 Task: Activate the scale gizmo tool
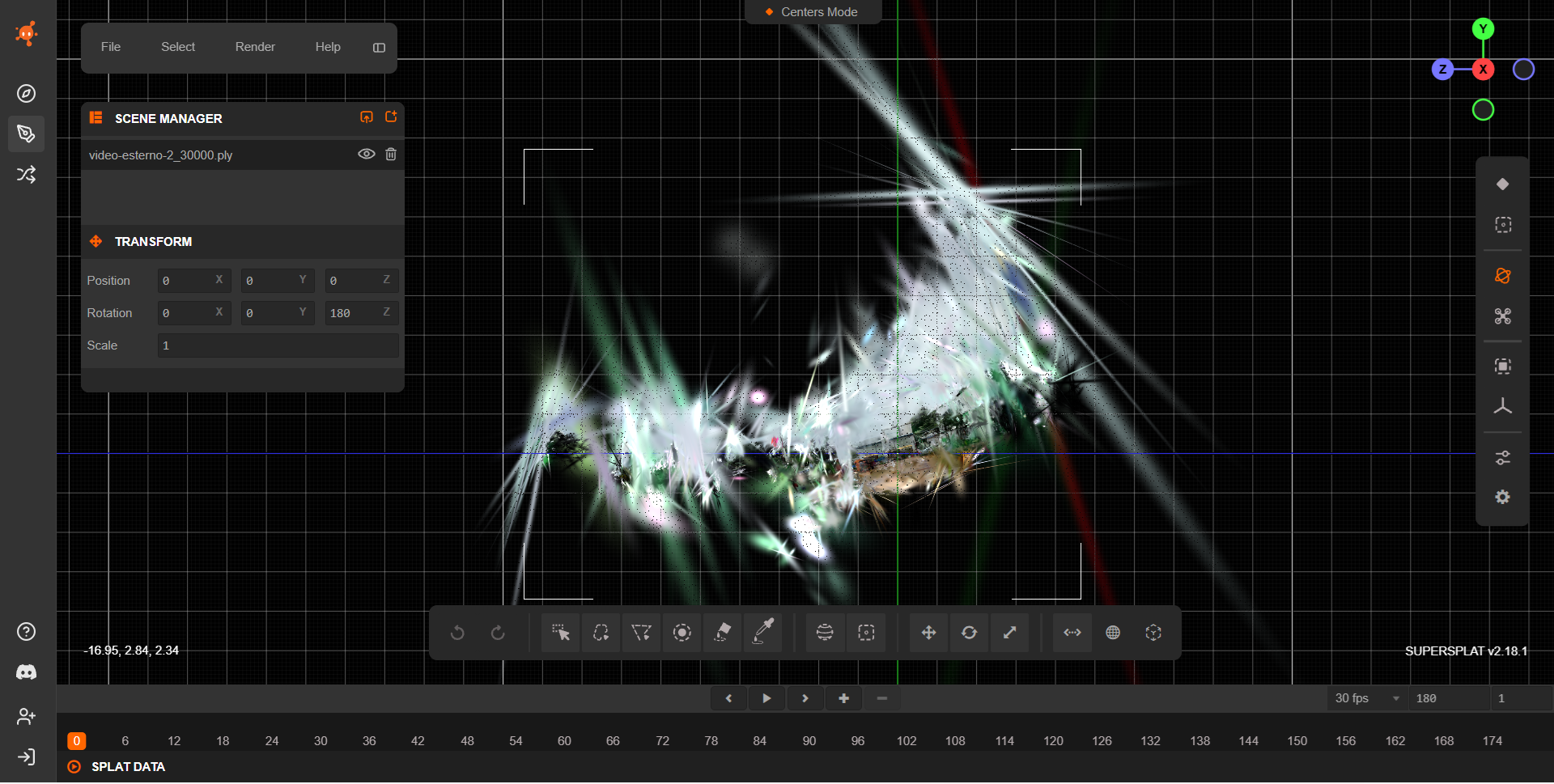point(1009,633)
